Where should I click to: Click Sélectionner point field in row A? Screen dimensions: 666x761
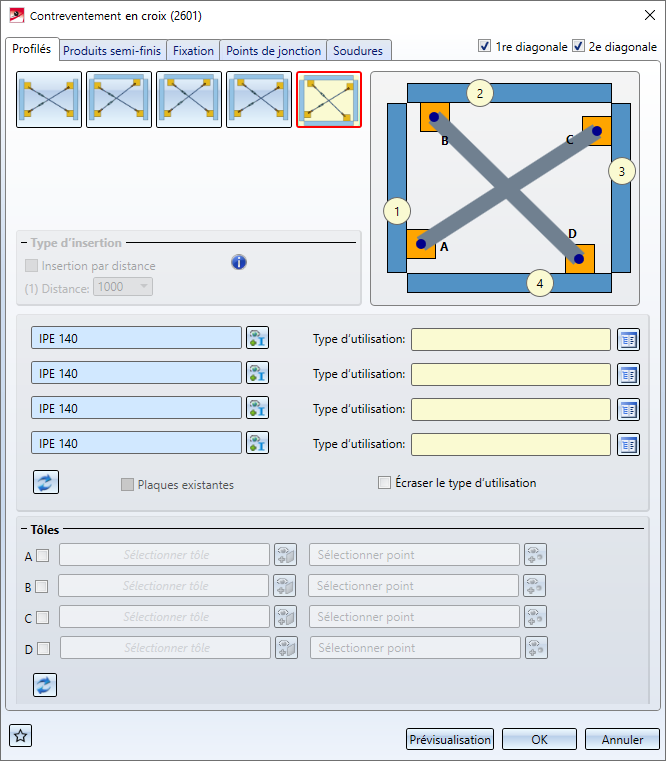coord(415,555)
